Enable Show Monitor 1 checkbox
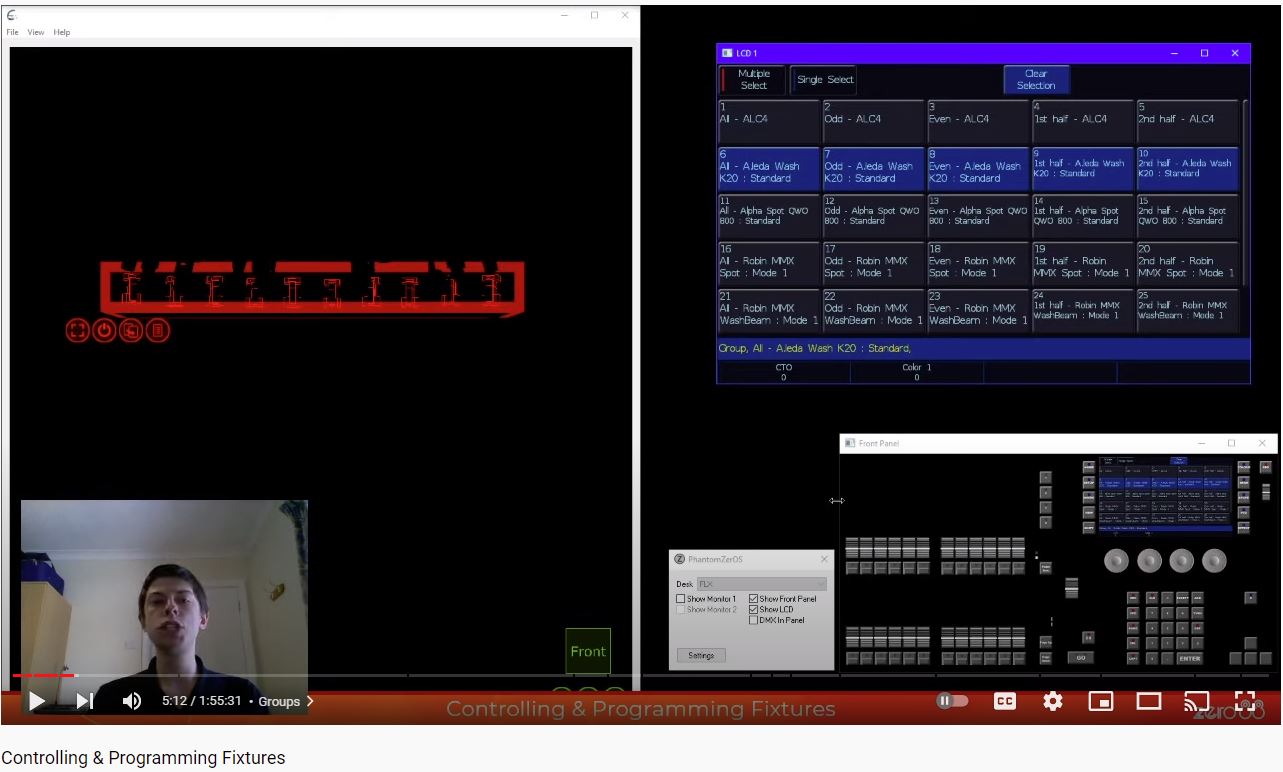1283x772 pixels. tap(681, 599)
